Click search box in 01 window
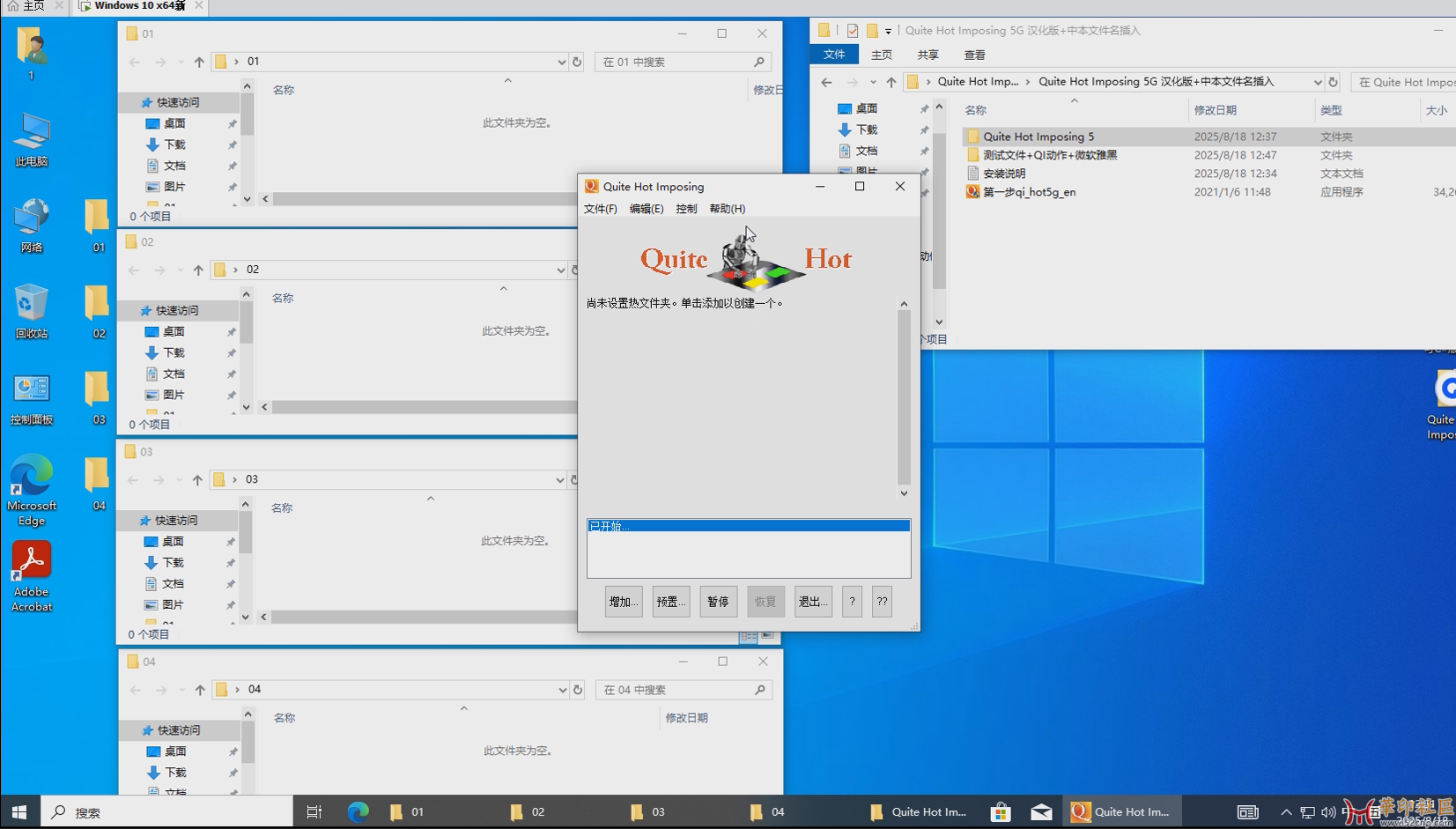The width and height of the screenshot is (1456, 829). point(684,62)
